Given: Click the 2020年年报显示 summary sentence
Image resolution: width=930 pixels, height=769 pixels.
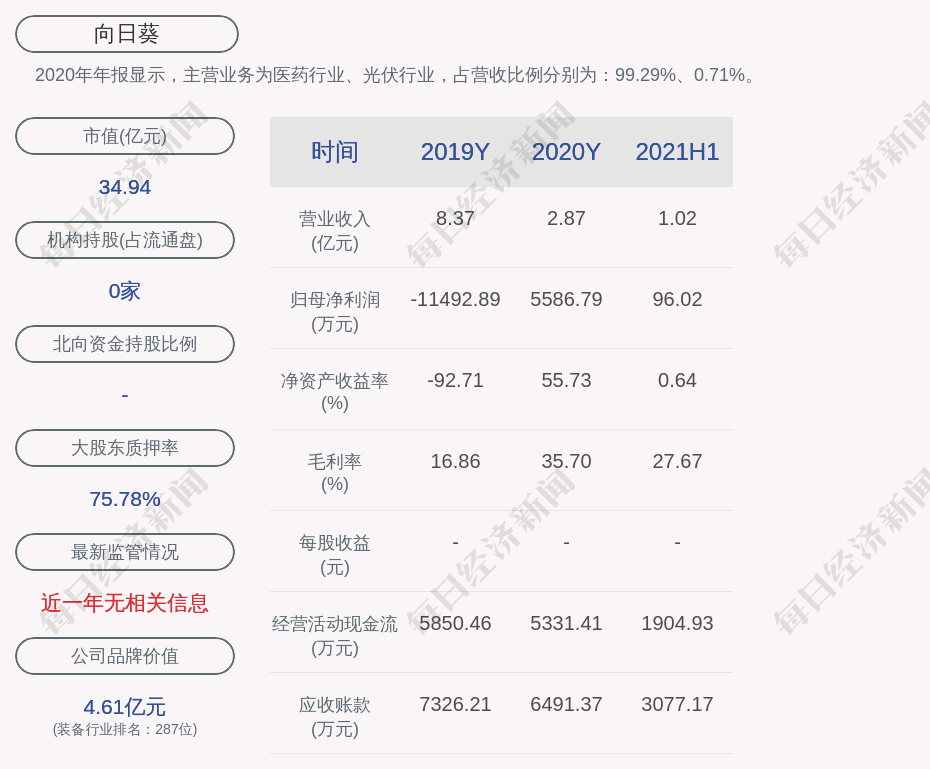Looking at the screenshot, I should tap(396, 75).
